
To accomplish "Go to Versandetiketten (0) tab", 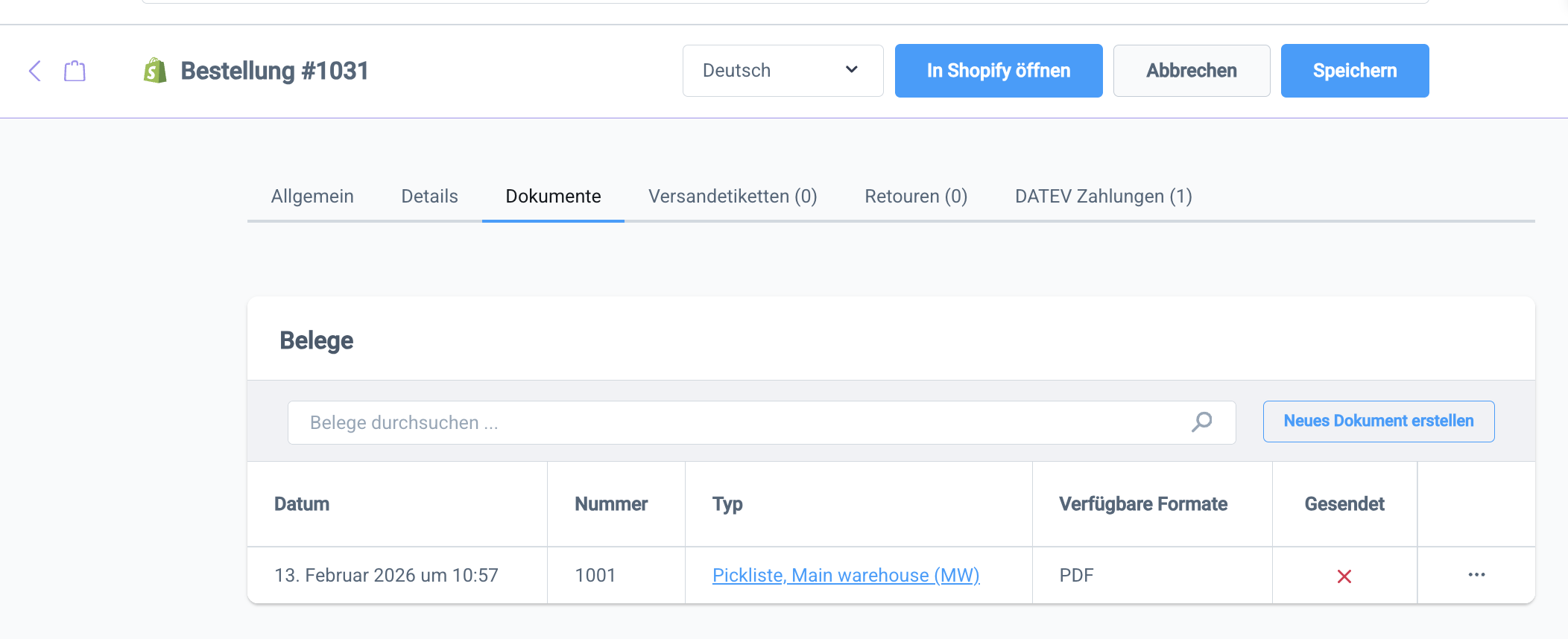I will tap(733, 197).
